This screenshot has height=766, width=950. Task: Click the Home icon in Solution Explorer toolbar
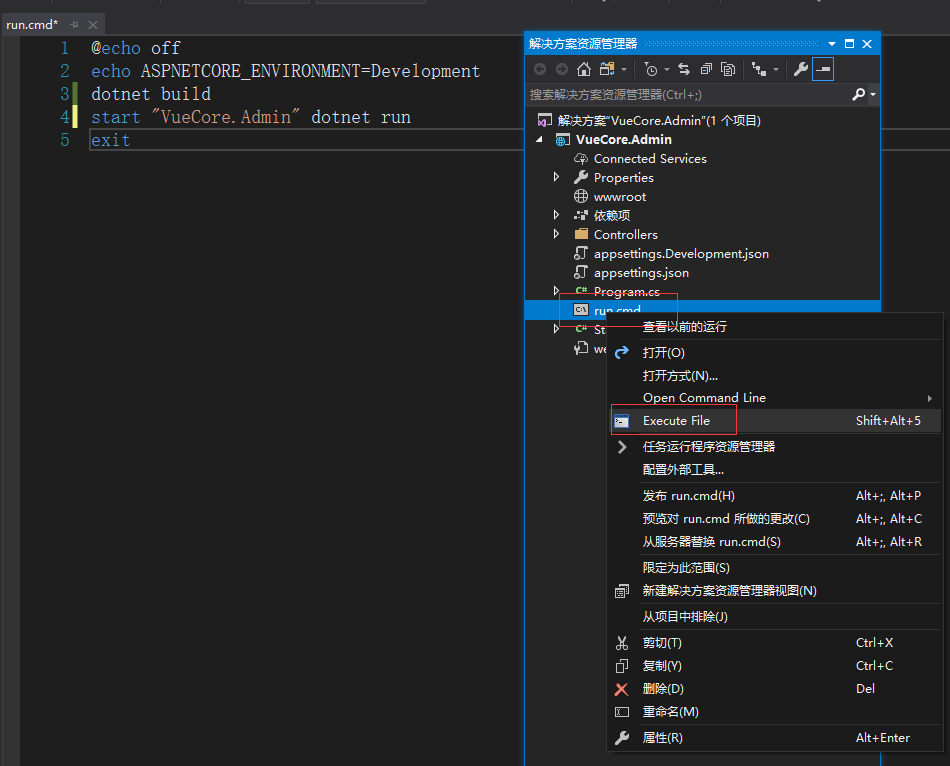pyautogui.click(x=583, y=69)
